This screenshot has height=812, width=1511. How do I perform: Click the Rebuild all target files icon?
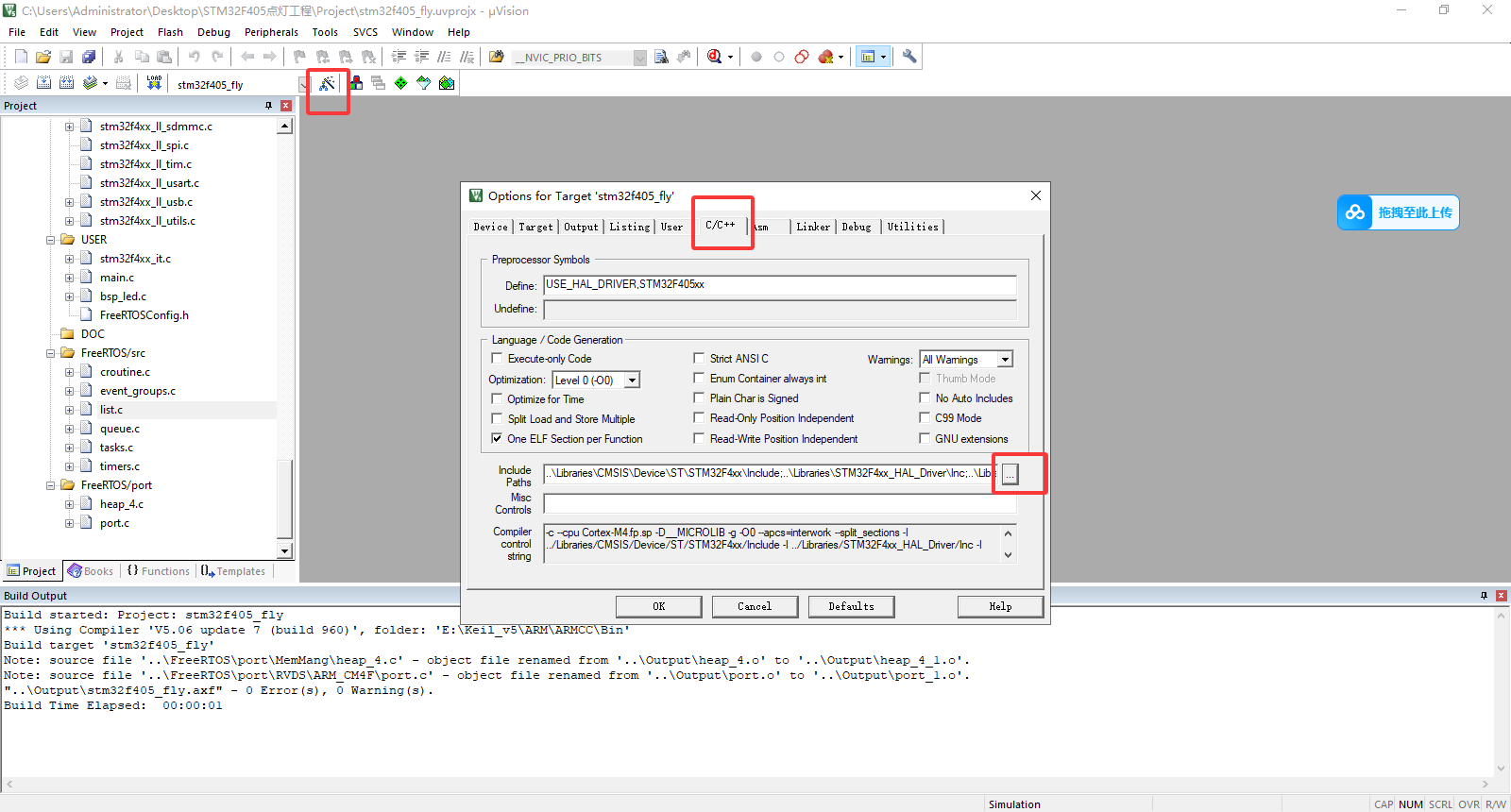pyautogui.click(x=66, y=83)
